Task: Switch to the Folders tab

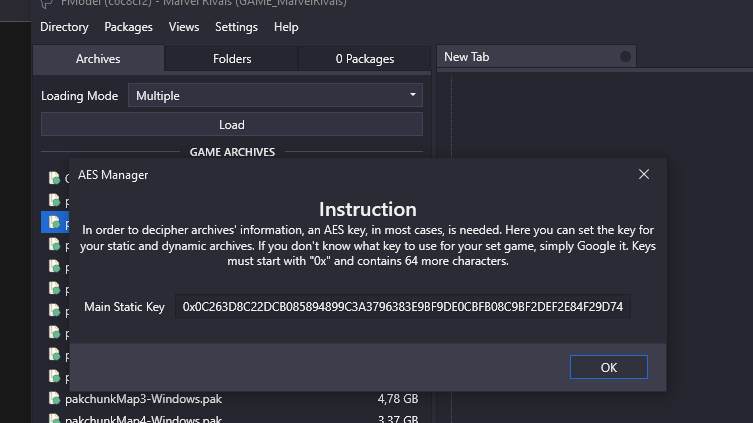Action: (232, 59)
